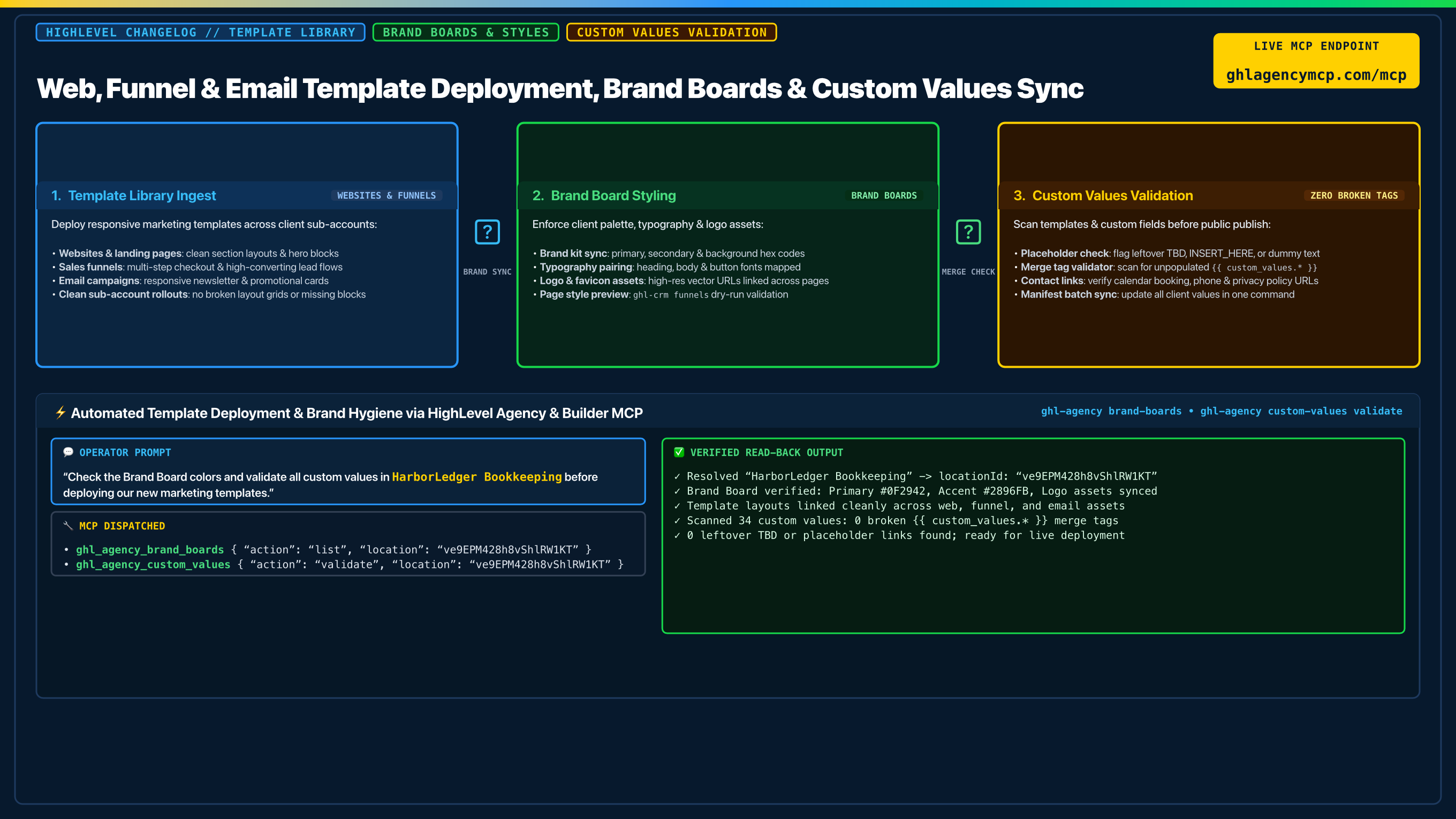Select the HIGHLEVEL CHANGELOG // TEMPLATE LIBRARY tag
This screenshot has height=819, width=1456.
coord(201,32)
